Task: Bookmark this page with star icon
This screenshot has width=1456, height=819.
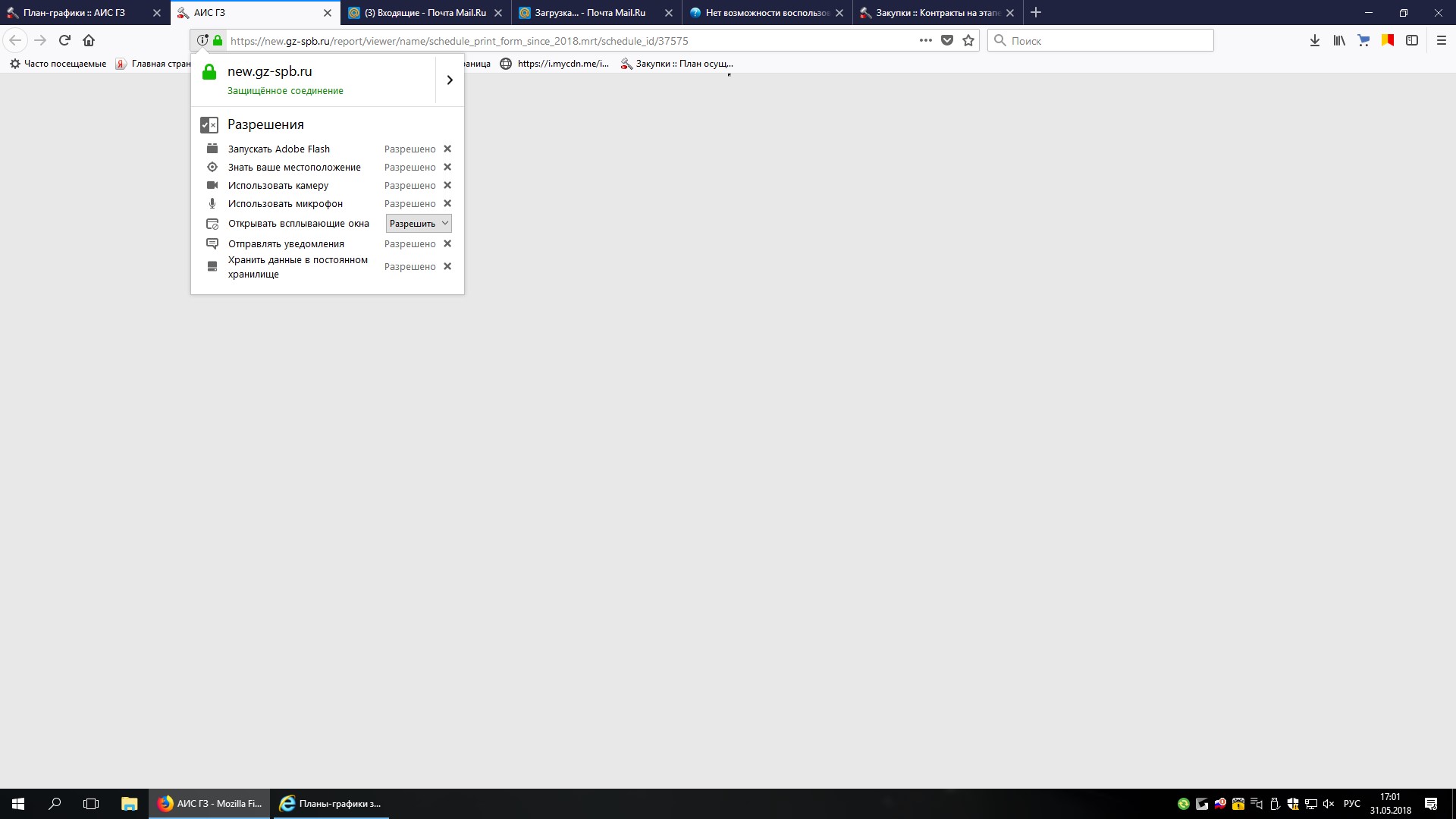Action: click(x=968, y=41)
